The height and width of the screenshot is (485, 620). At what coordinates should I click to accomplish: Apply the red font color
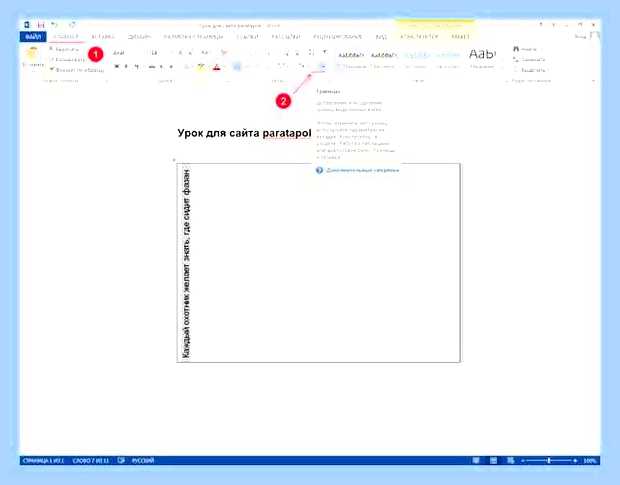point(216,67)
